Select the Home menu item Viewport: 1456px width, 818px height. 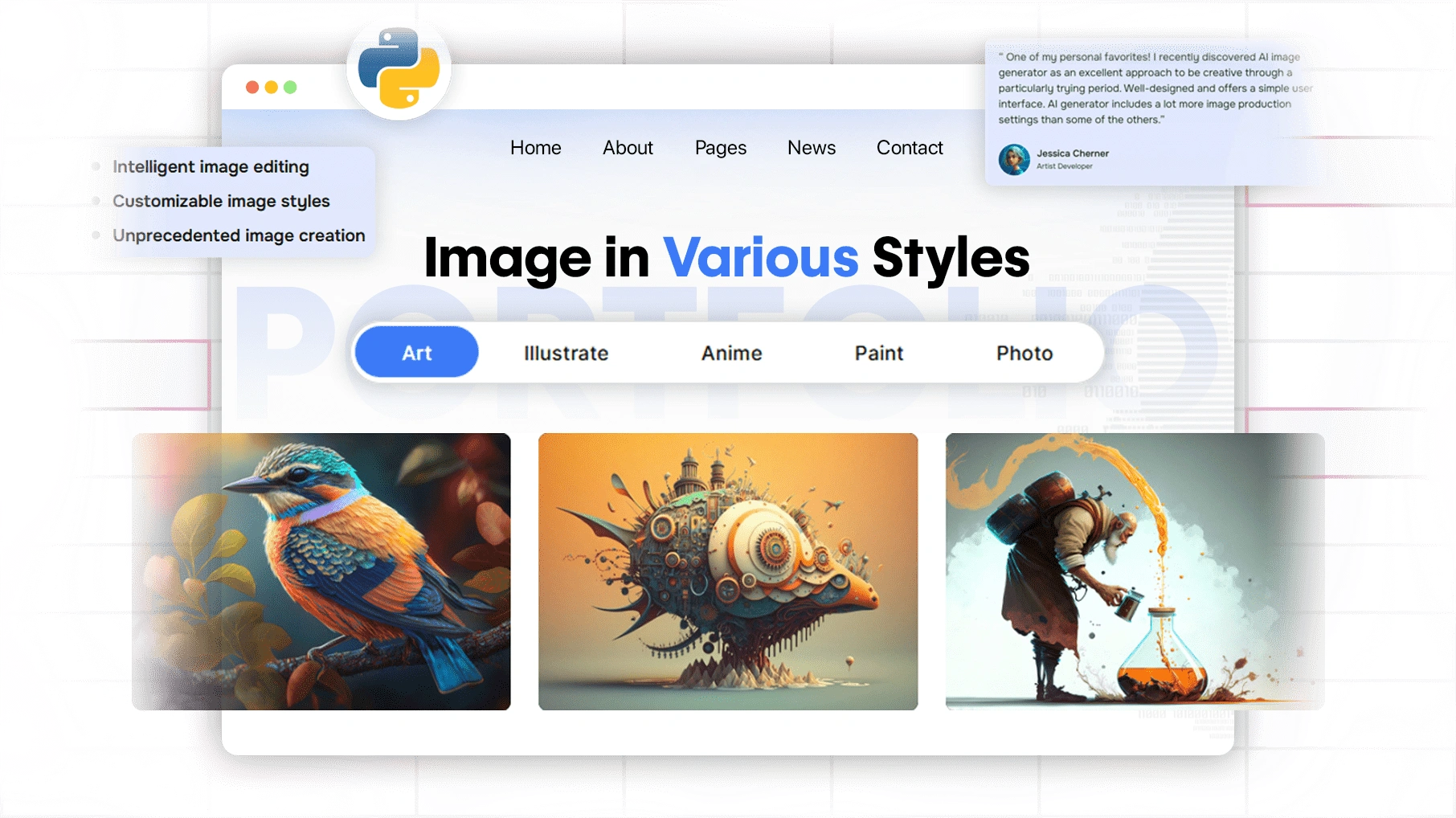535,148
